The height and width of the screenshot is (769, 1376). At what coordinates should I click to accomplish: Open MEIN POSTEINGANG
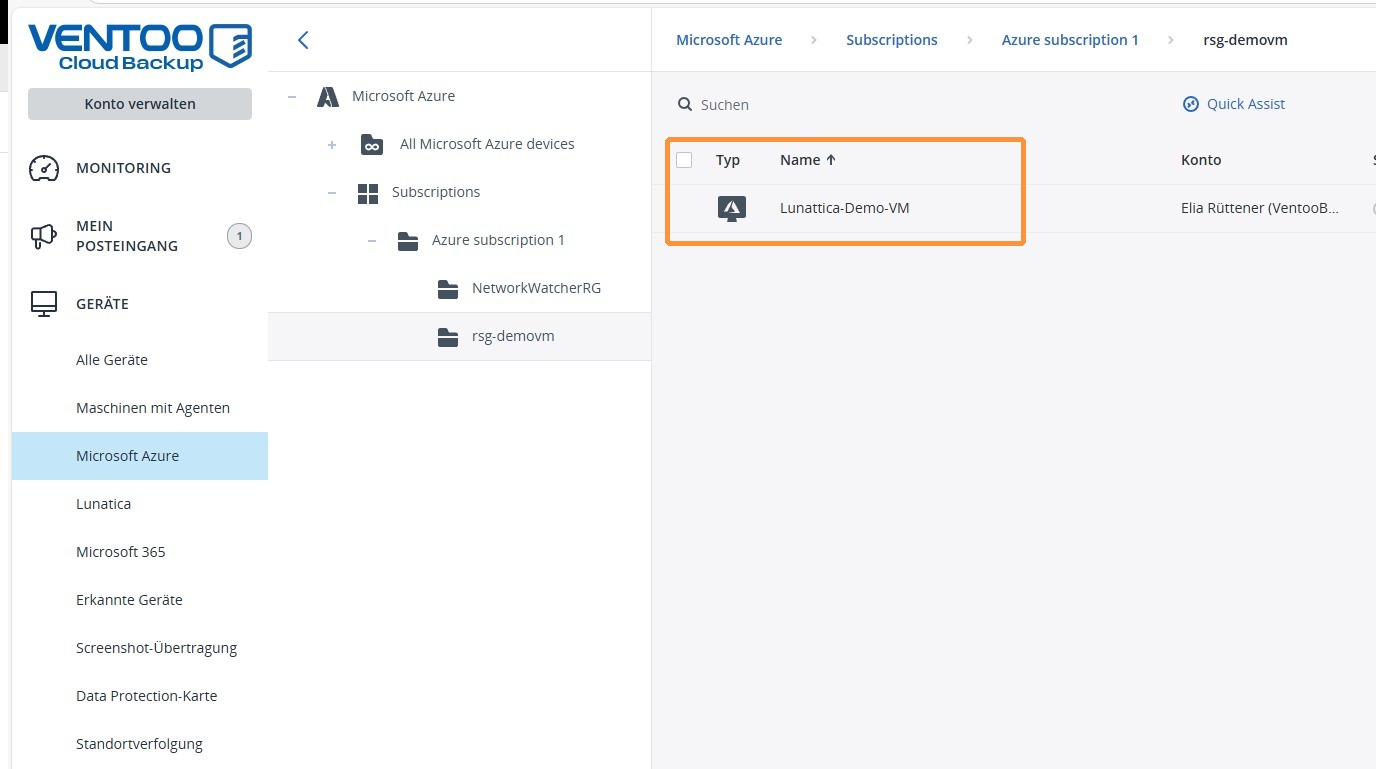coord(127,236)
